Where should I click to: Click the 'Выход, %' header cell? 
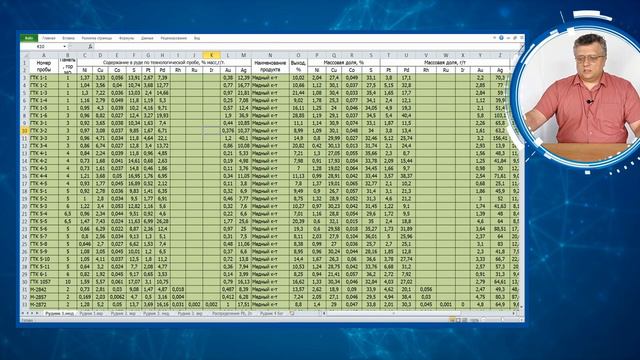[x=298, y=66]
